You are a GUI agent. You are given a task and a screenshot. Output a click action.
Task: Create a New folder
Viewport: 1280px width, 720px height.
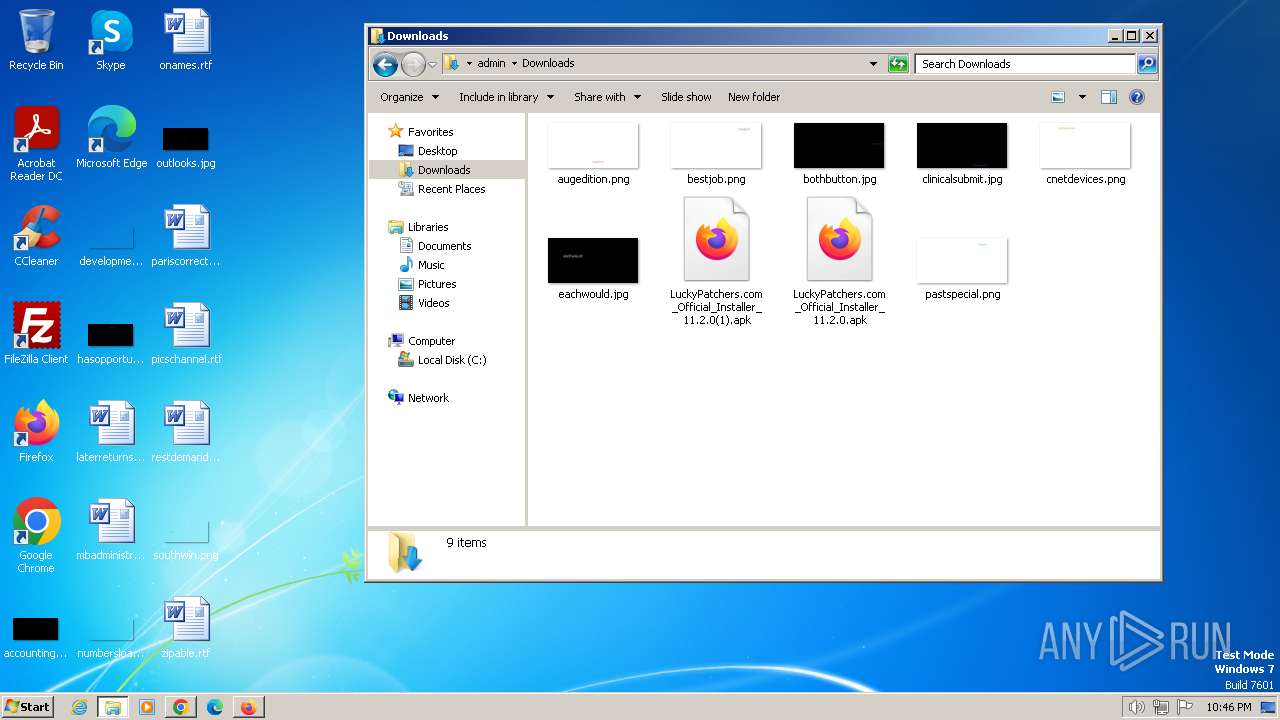coord(754,97)
